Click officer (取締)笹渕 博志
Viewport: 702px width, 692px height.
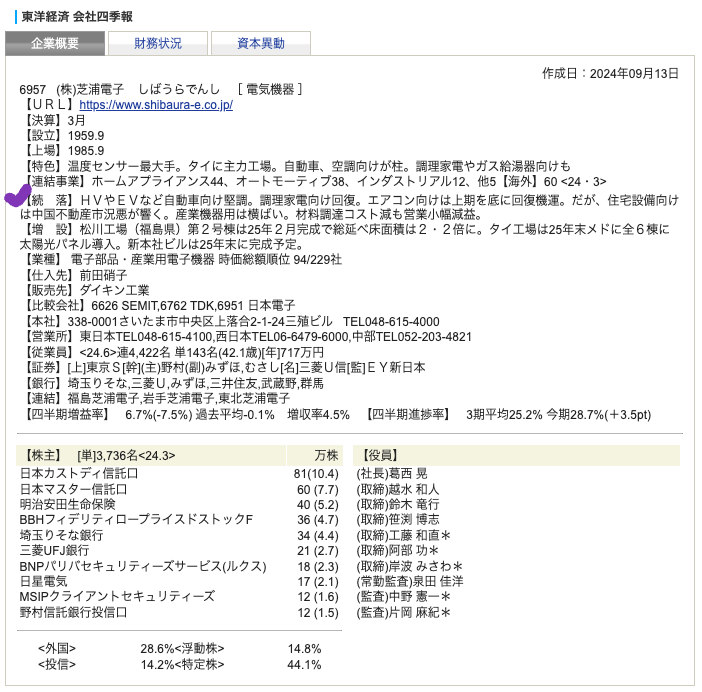[398, 520]
